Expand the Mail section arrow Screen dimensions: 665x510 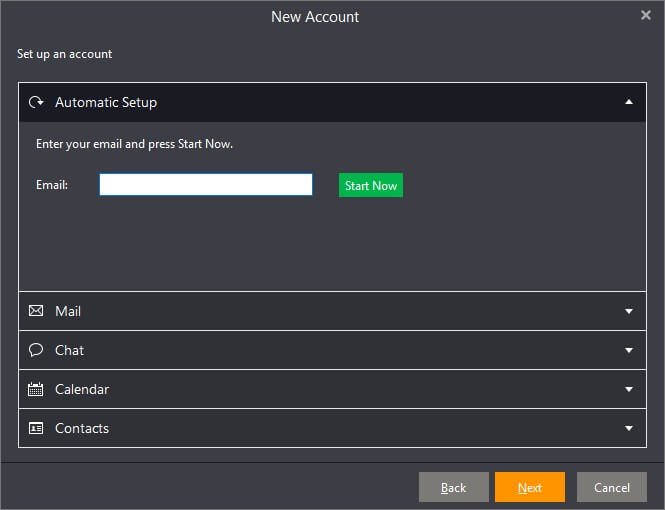coord(629,311)
